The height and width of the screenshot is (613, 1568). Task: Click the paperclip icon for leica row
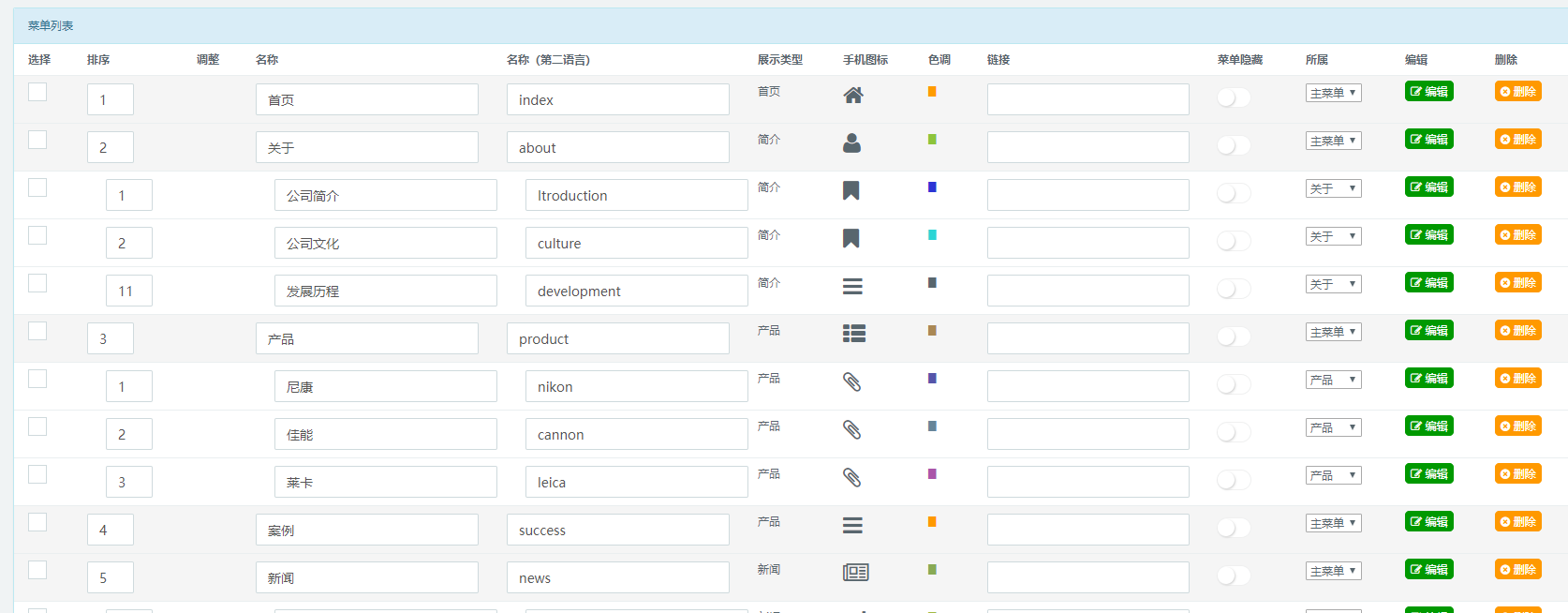[851, 478]
